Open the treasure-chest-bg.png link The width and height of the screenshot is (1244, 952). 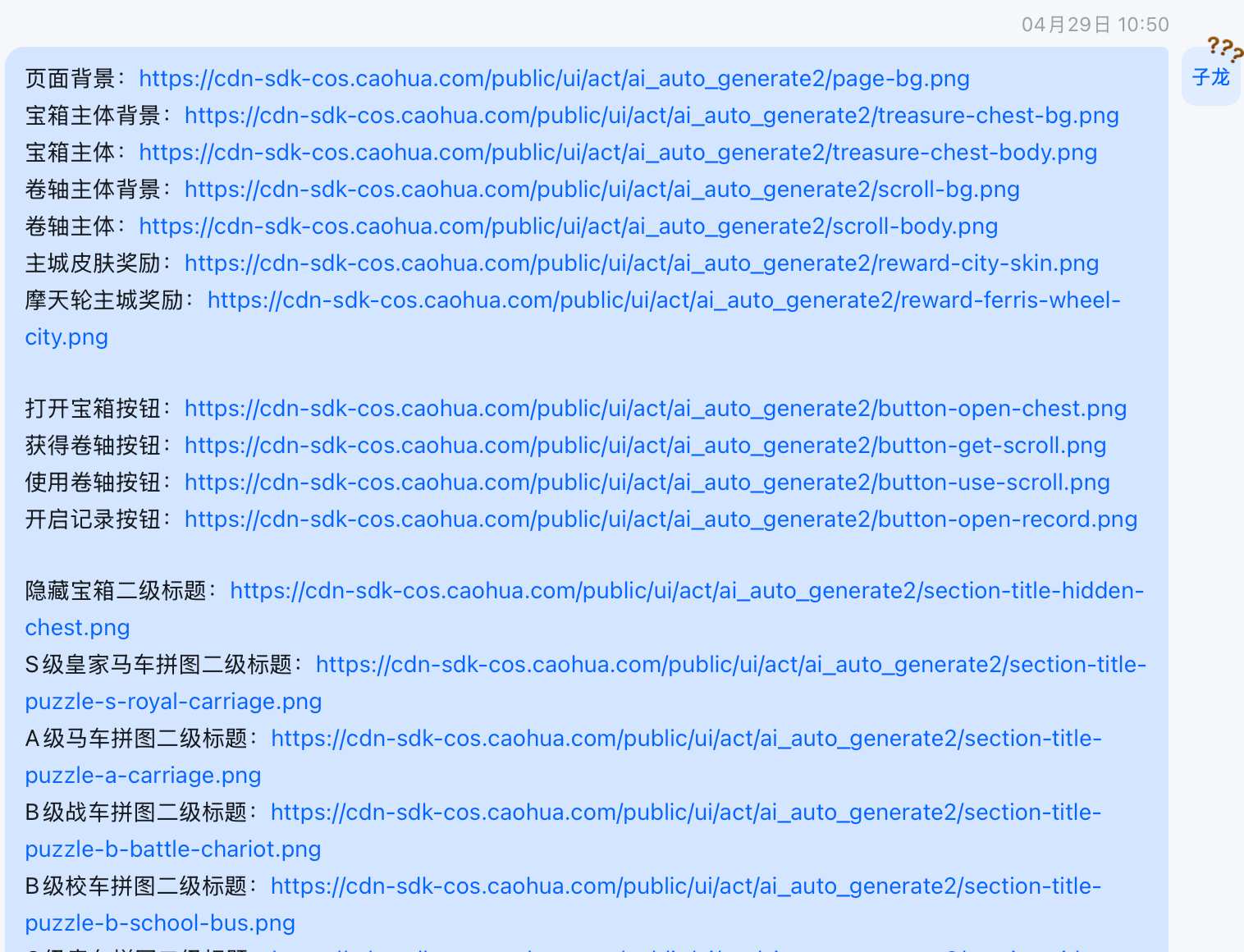point(652,116)
